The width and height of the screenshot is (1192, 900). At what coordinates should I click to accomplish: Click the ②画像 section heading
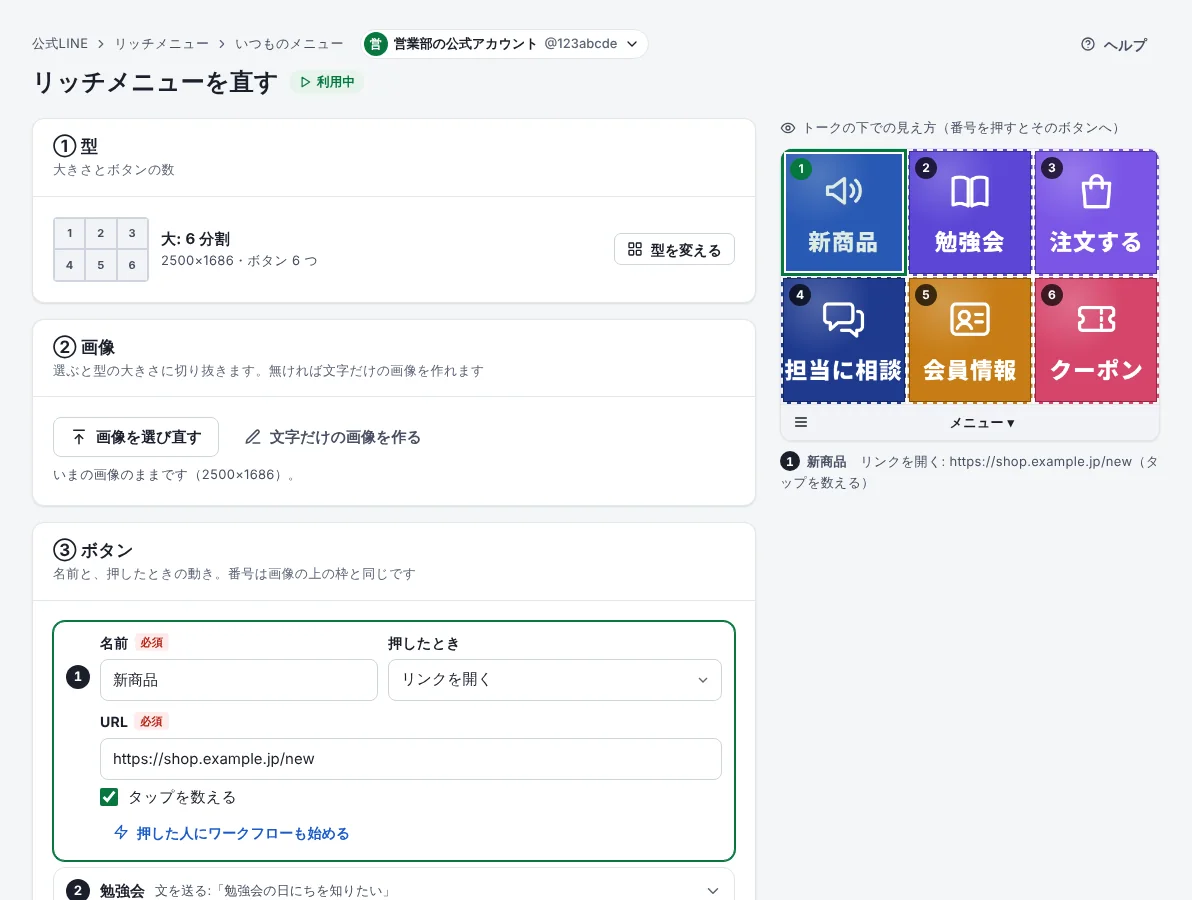click(84, 347)
